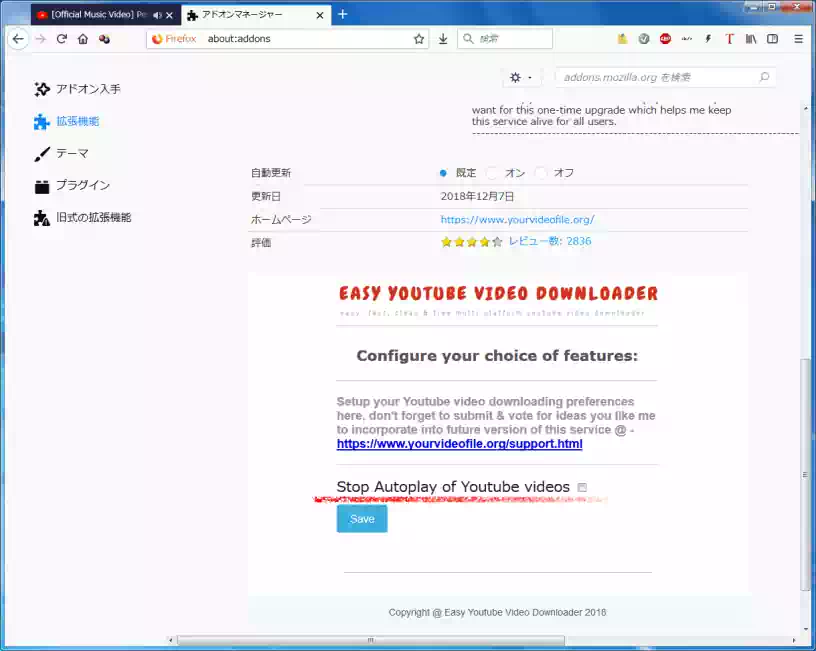
Task: Click the gray checkmark extension icon
Action: click(644, 39)
